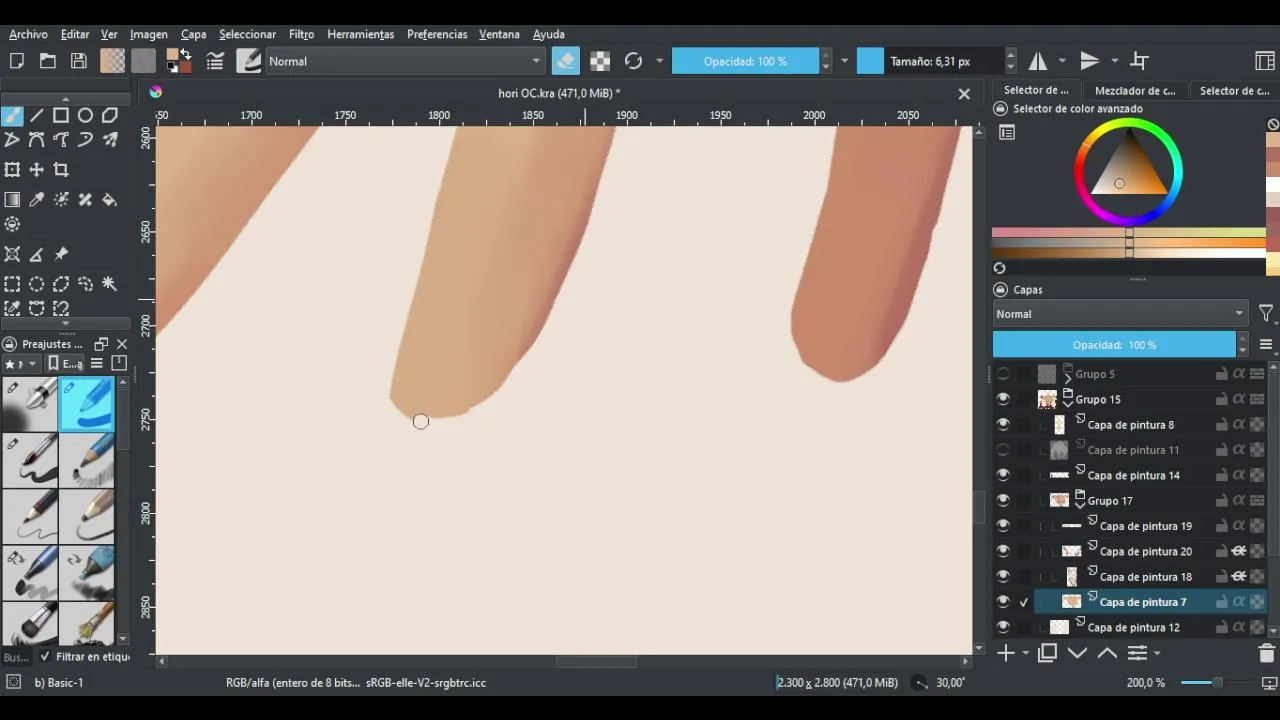Move layer down arrow icon

[x=1077, y=653]
